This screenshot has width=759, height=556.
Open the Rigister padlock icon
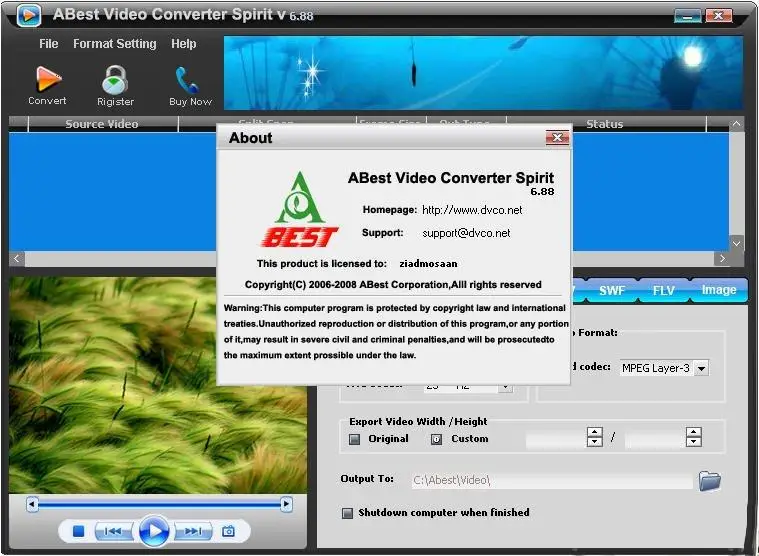click(x=115, y=79)
